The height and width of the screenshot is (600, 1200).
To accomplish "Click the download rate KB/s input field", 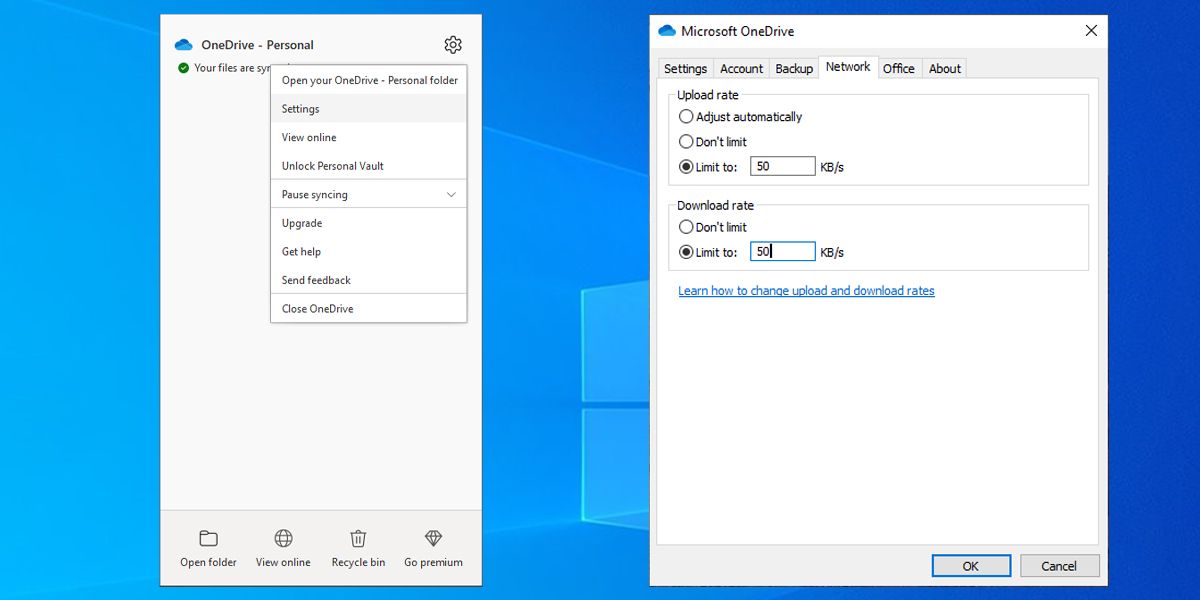I will click(x=783, y=252).
